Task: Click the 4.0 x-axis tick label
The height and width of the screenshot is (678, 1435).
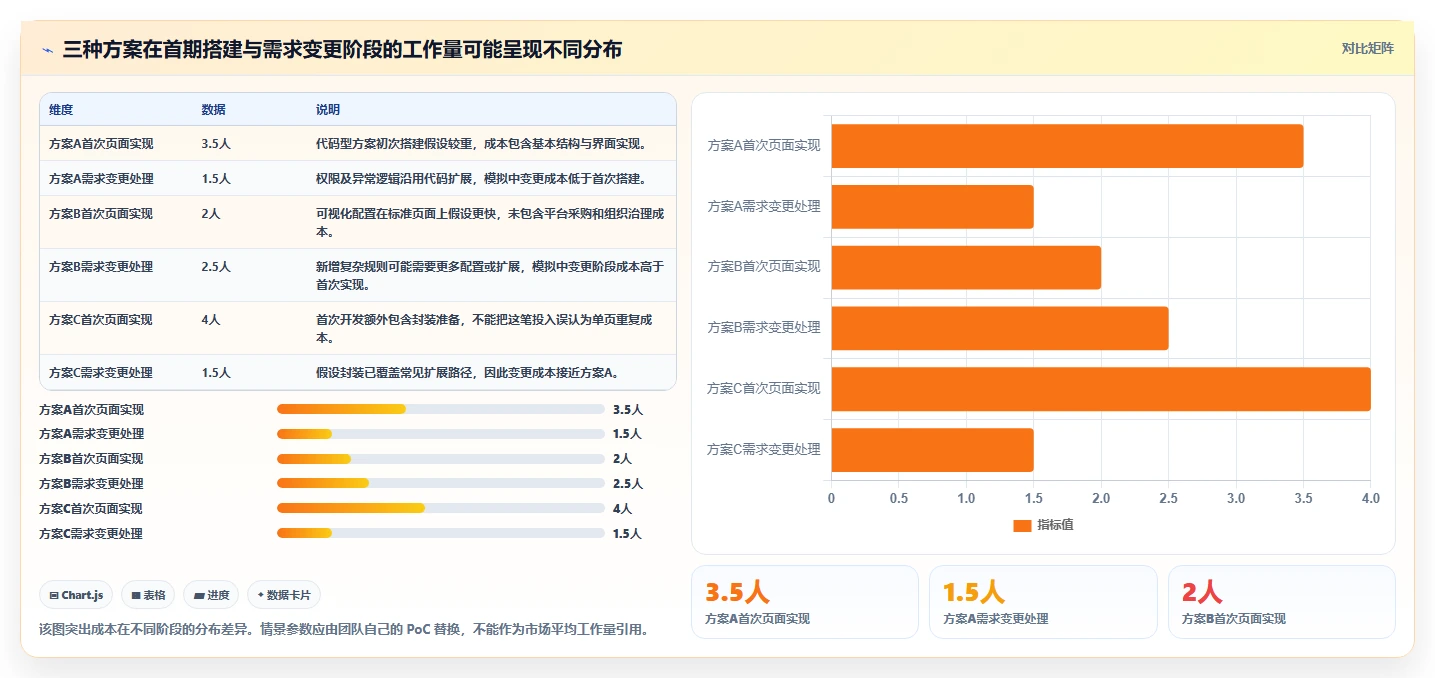Action: coord(1370,498)
